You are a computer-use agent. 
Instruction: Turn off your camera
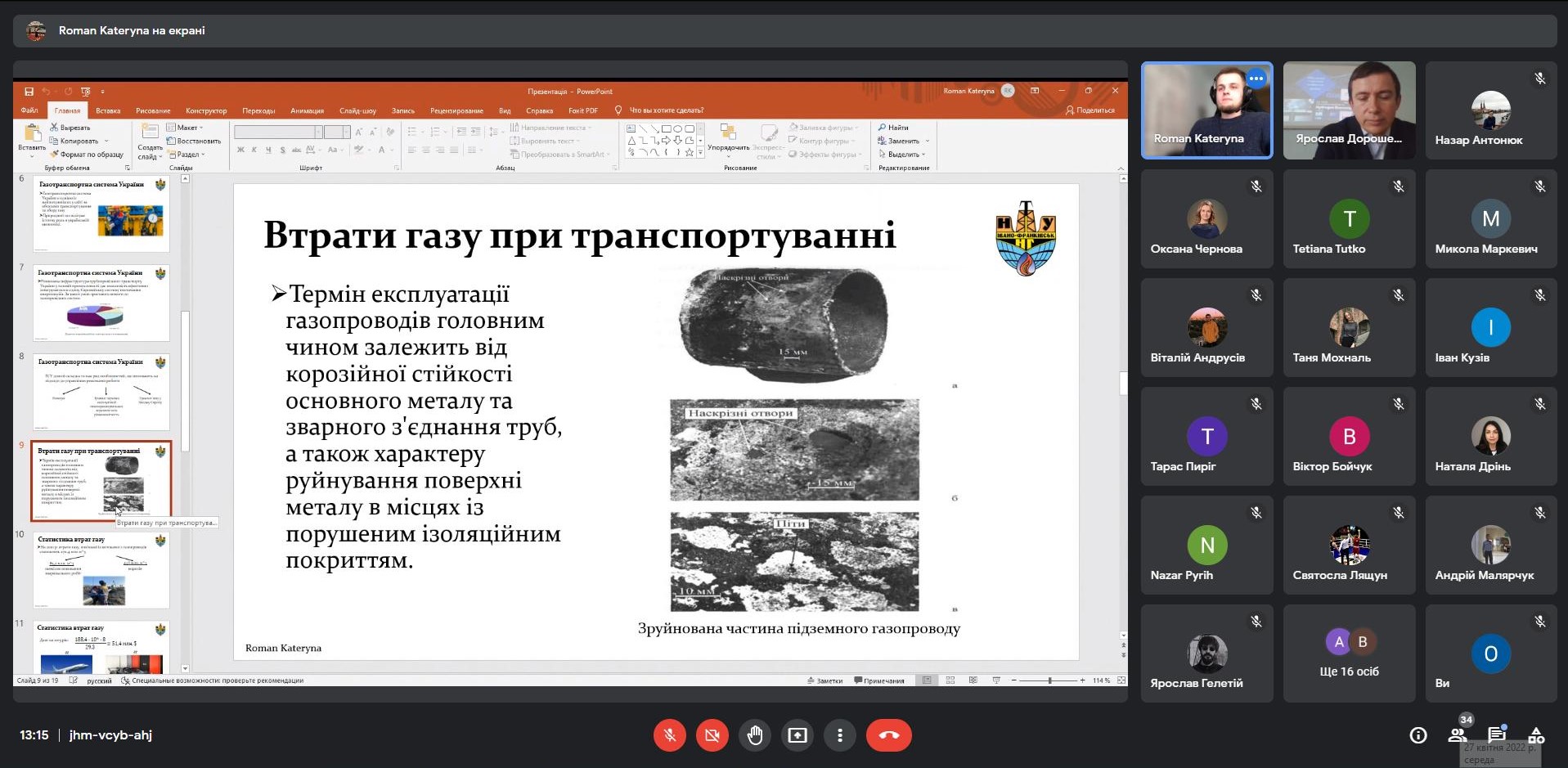tap(712, 735)
